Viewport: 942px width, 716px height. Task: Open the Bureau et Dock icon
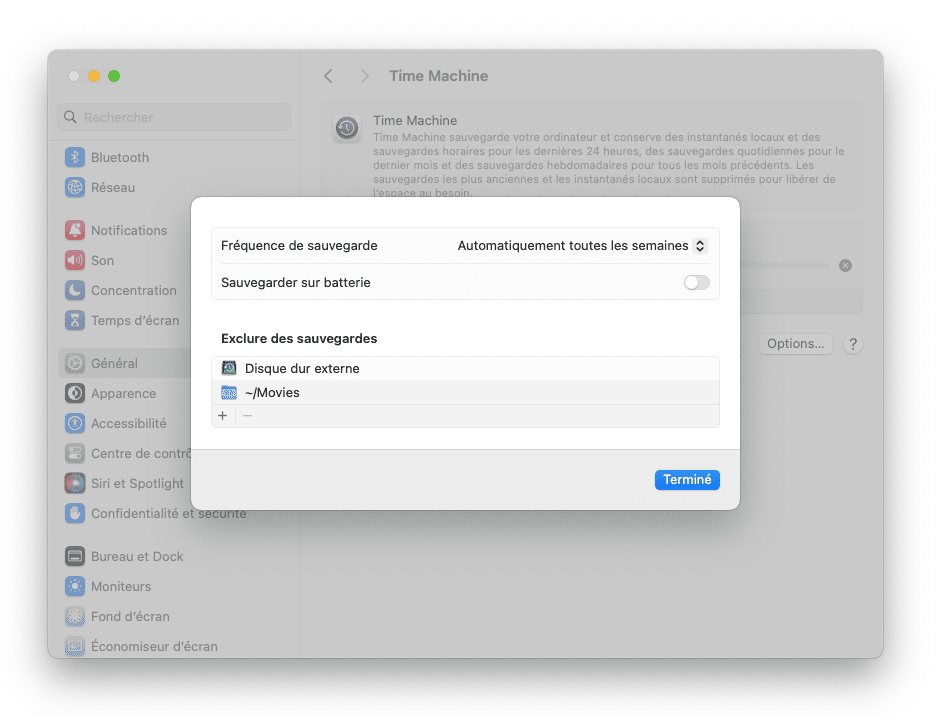pyautogui.click(x=74, y=556)
